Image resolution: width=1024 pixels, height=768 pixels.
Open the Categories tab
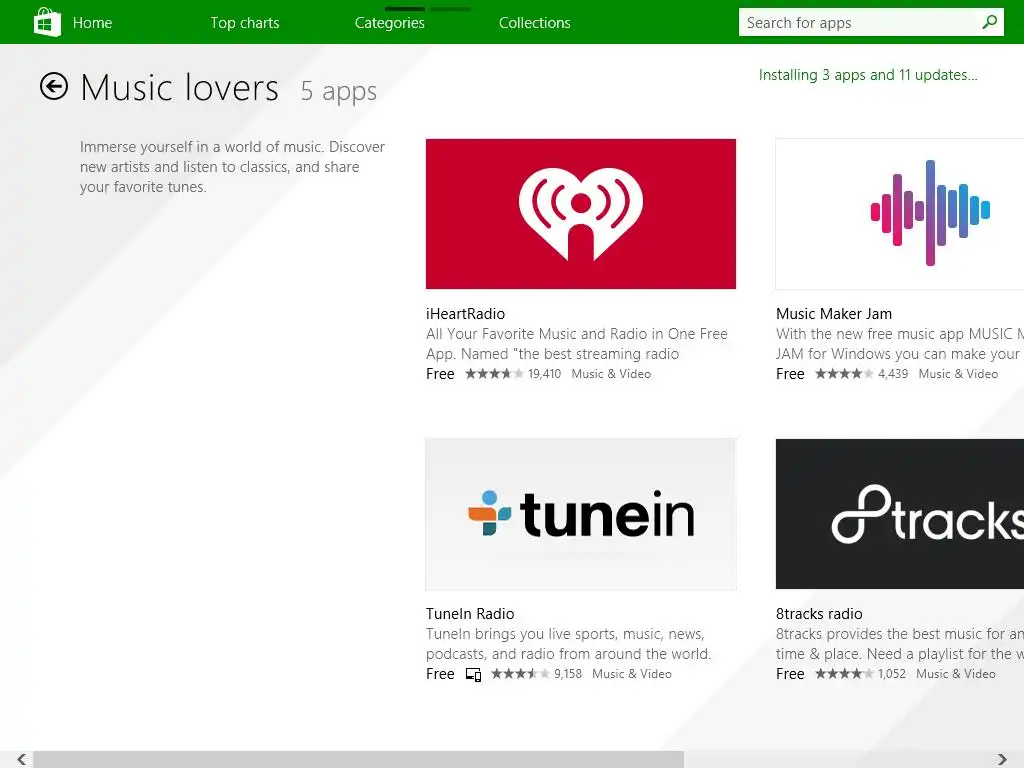(389, 23)
